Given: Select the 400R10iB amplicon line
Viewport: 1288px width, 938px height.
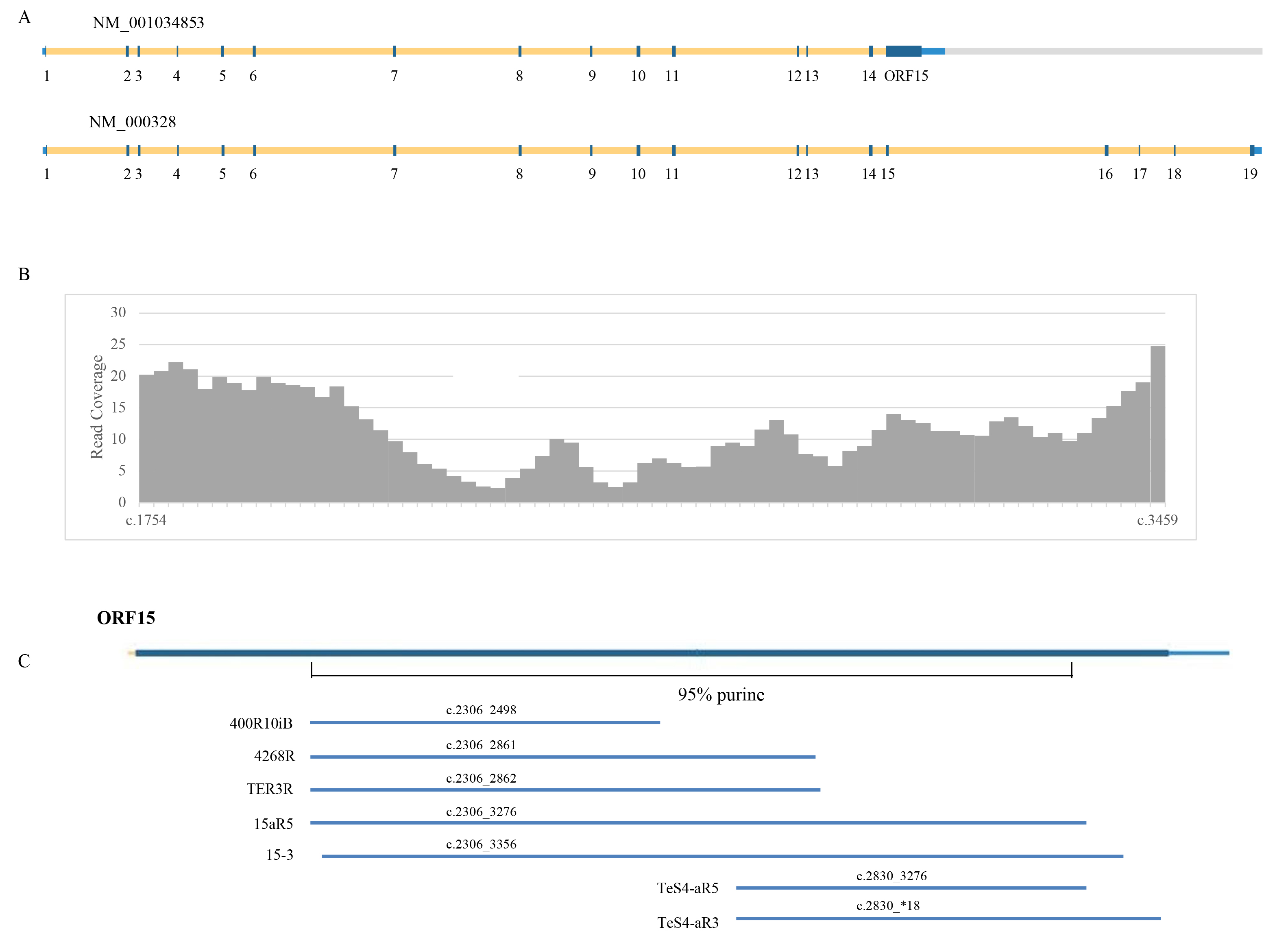Looking at the screenshot, I should point(484,722).
